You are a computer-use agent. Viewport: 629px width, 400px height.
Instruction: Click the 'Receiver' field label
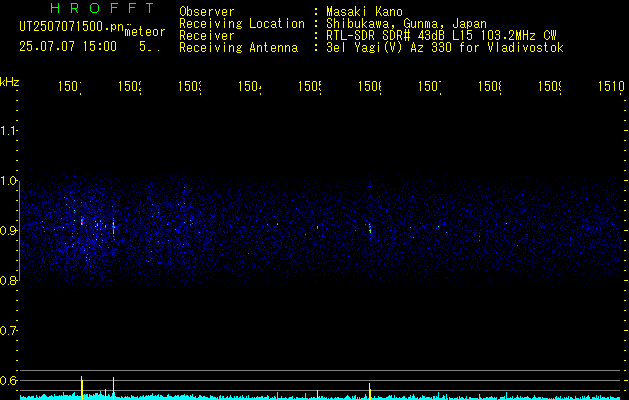[x=207, y=36]
